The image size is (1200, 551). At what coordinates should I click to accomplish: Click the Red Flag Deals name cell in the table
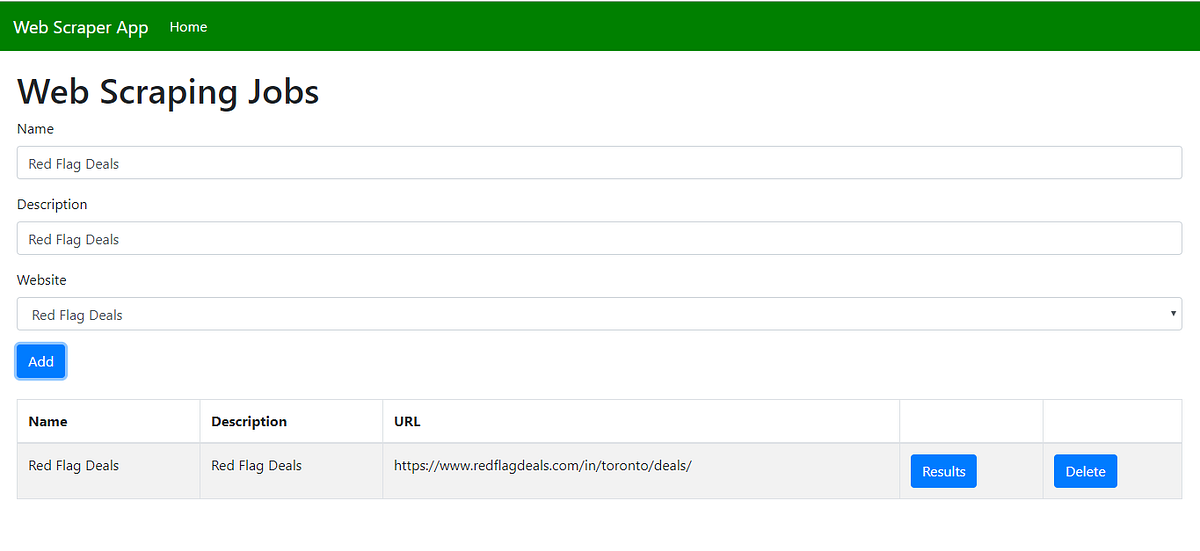[108, 471]
